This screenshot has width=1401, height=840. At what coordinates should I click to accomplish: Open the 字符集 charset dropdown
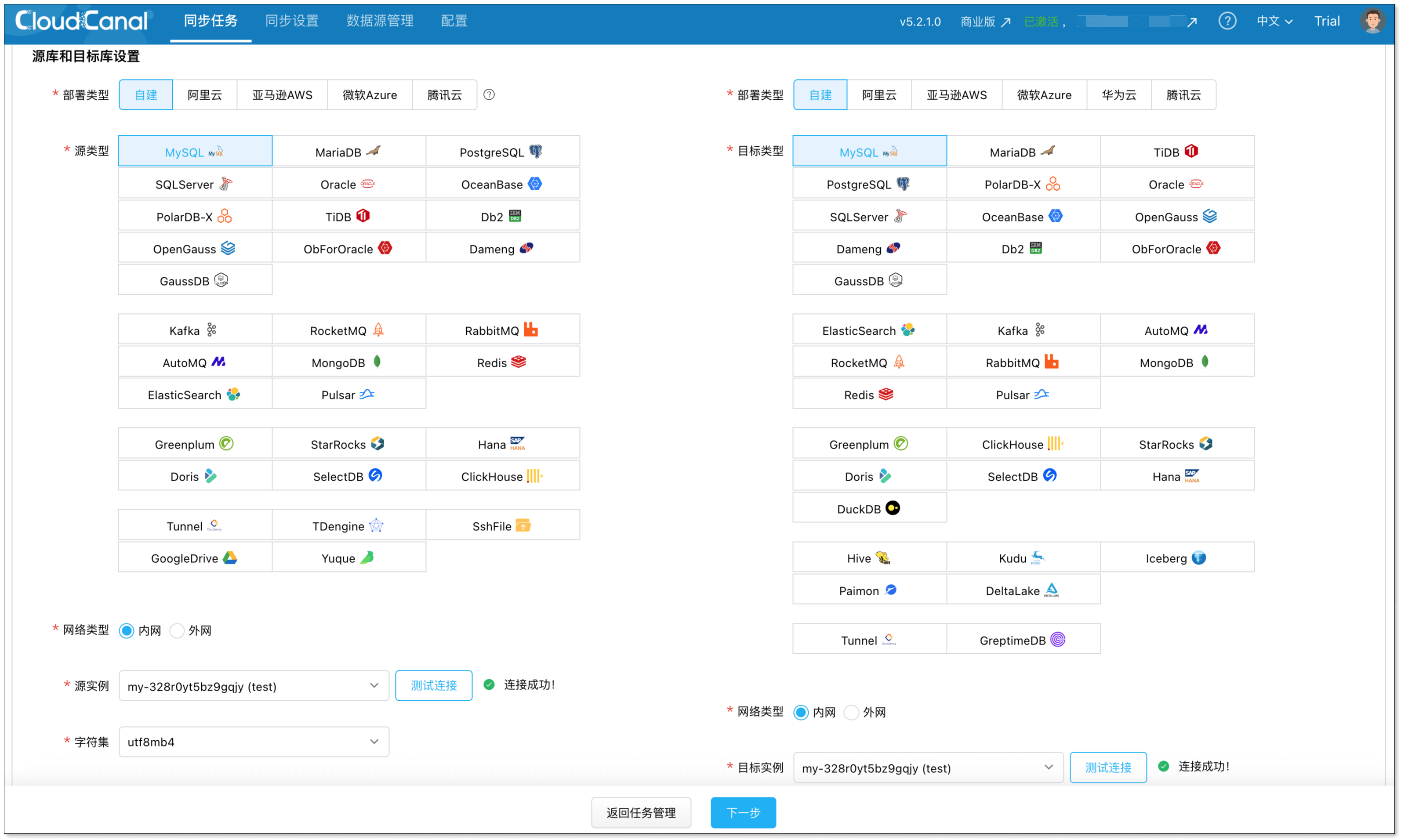click(253, 742)
